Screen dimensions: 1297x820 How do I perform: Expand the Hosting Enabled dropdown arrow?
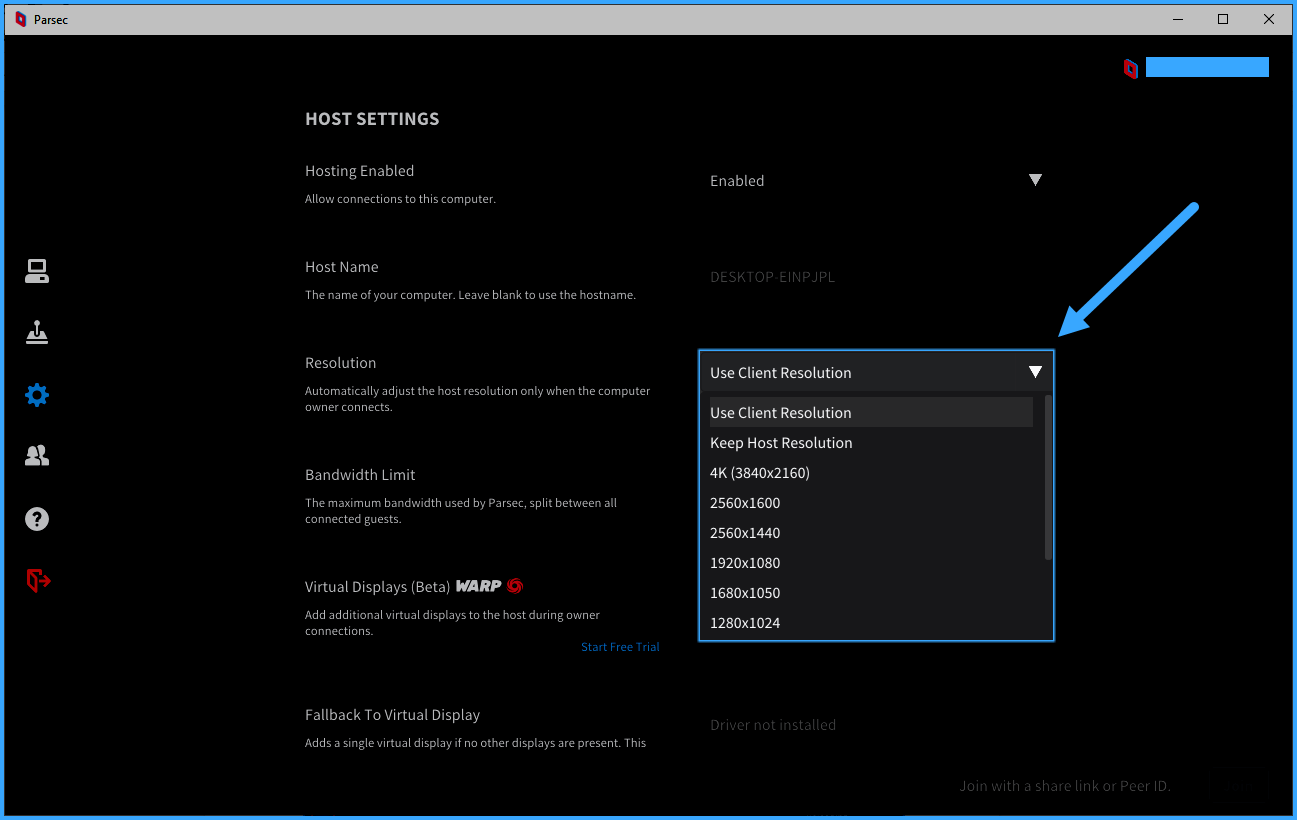tap(1035, 180)
